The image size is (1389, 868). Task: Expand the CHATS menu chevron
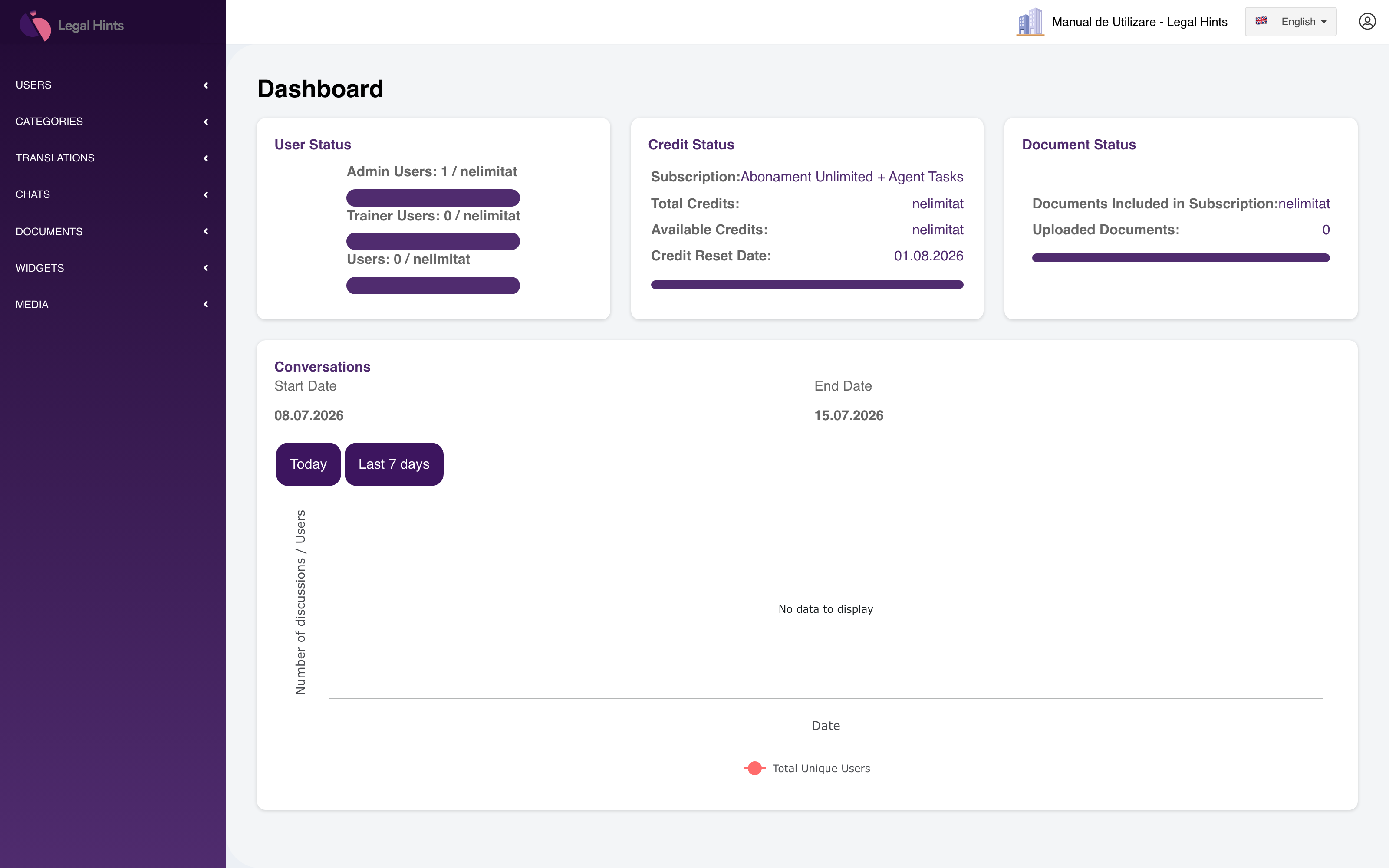point(206,194)
